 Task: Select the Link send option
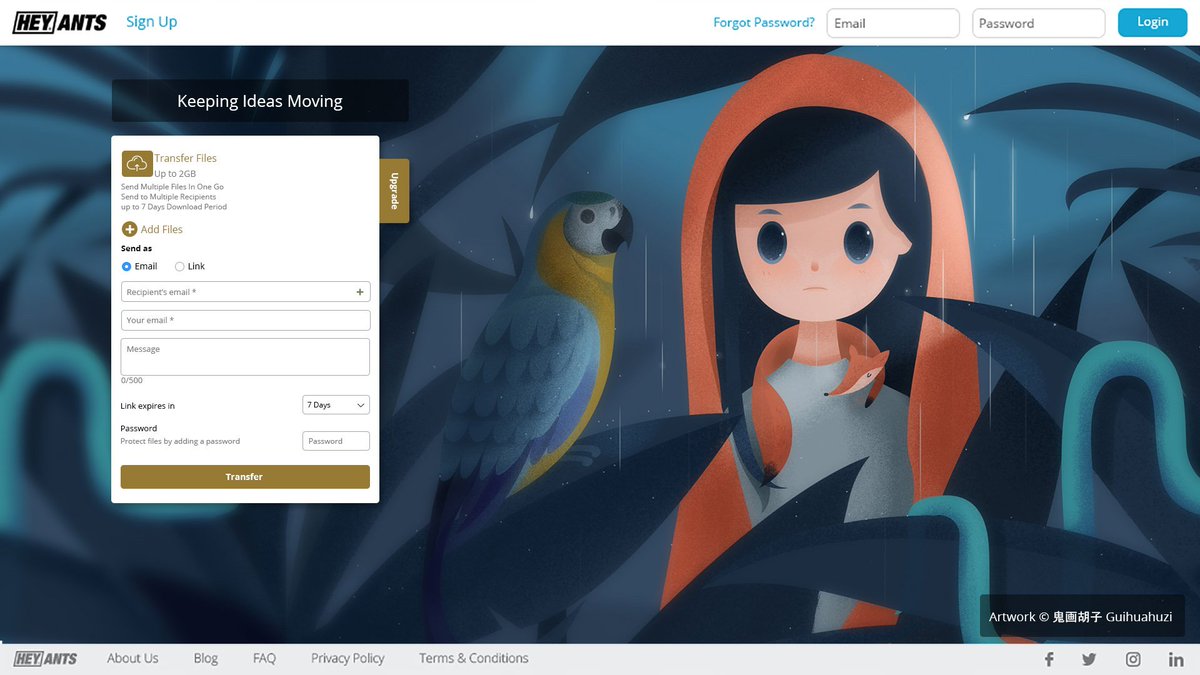tap(180, 267)
